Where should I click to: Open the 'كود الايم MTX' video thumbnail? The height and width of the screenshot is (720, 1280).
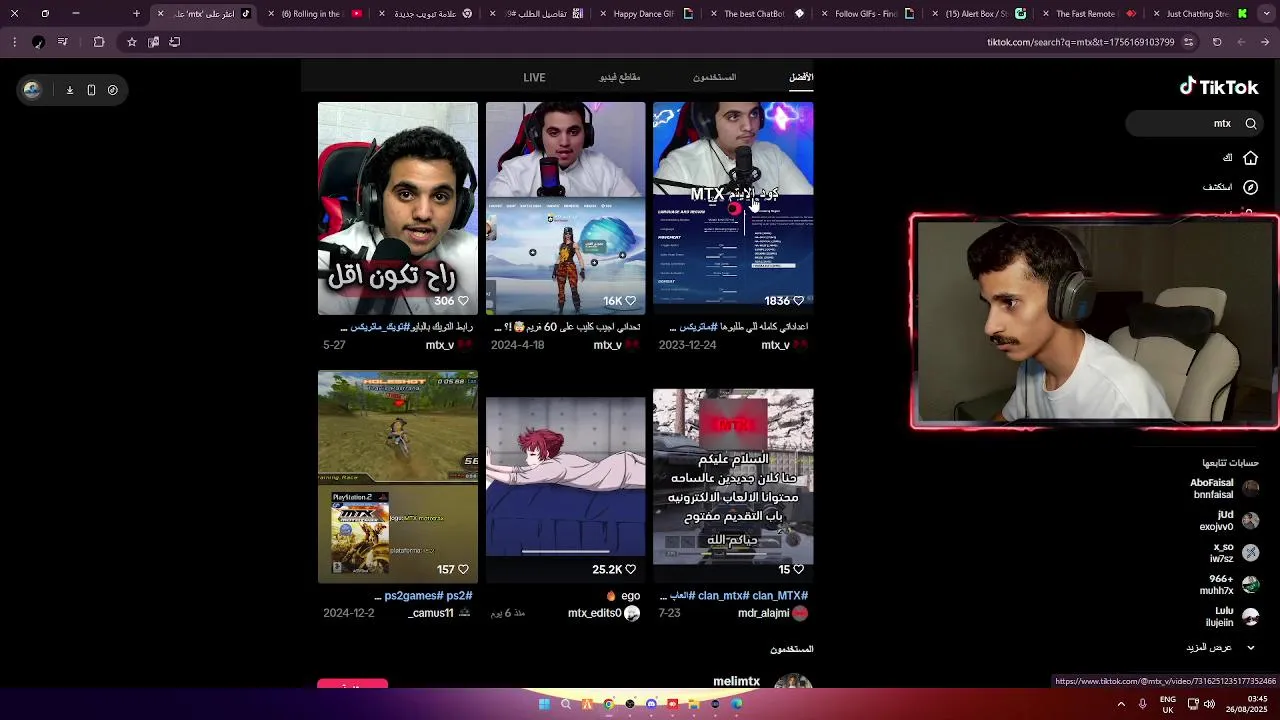tap(733, 208)
